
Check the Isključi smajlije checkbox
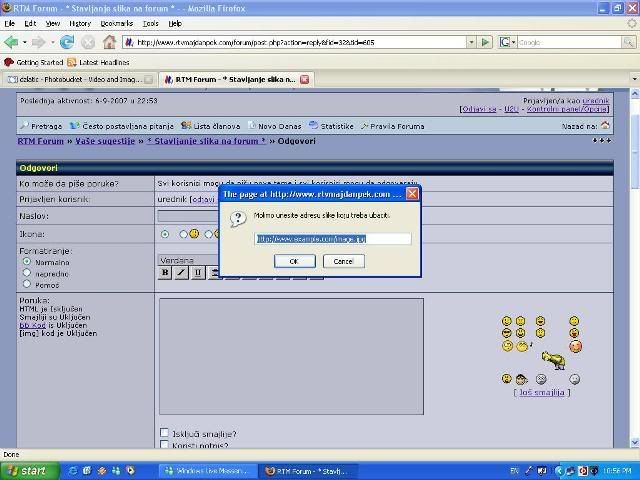click(164, 433)
